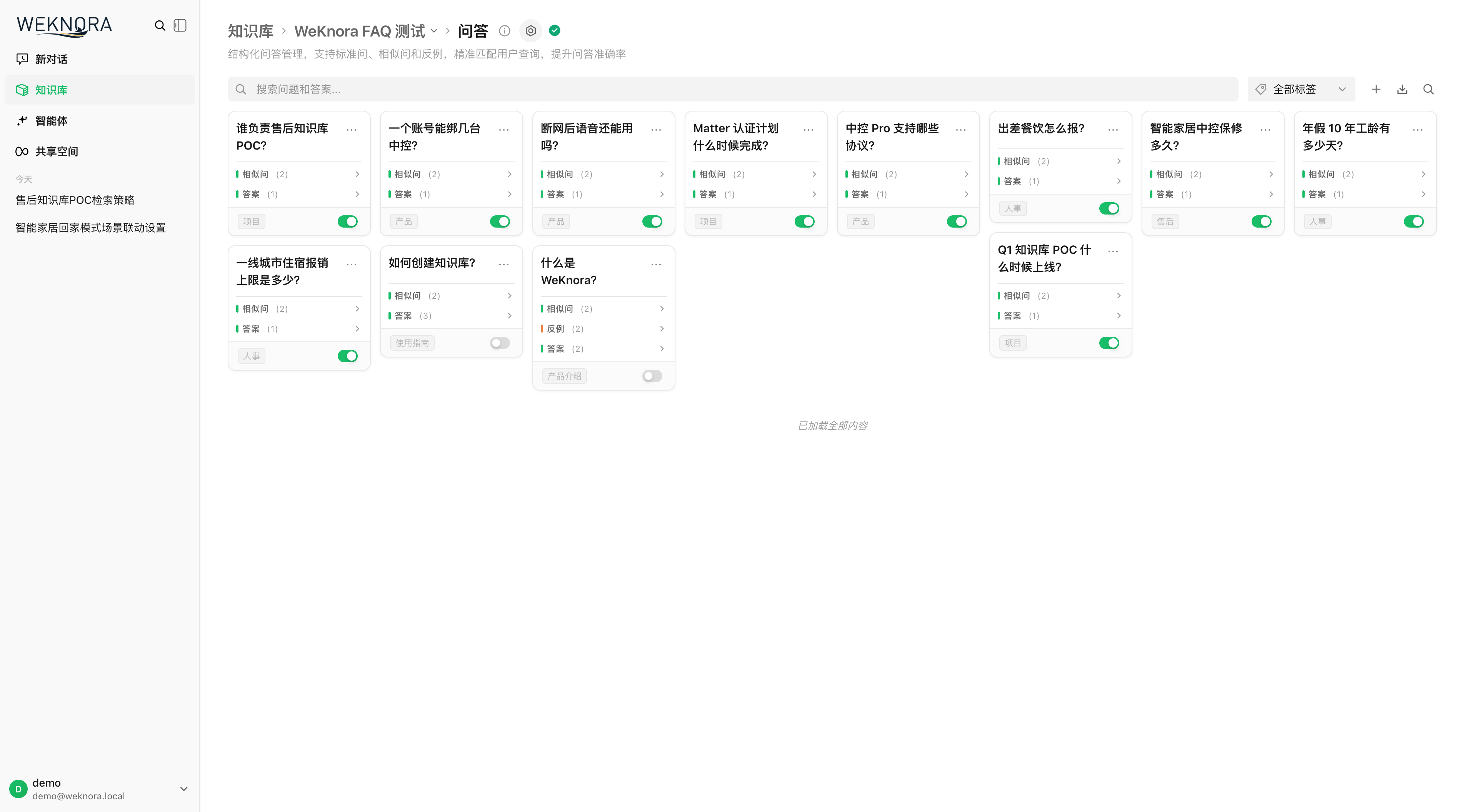Expand 答案 (3) in 如何创建知识库 card

pyautogui.click(x=451, y=316)
